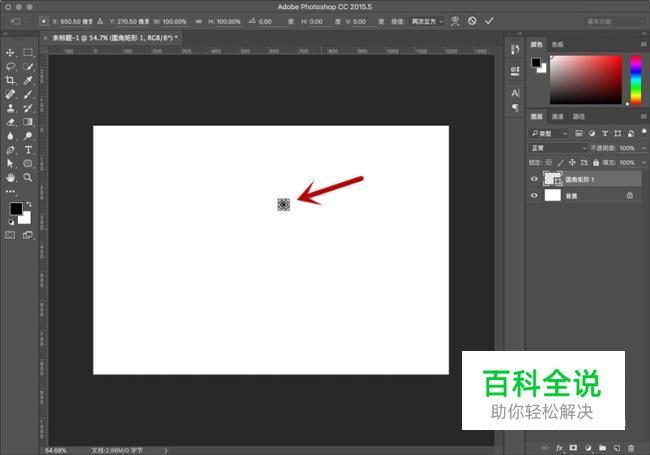Image resolution: width=650 pixels, height=455 pixels.
Task: Toggle filter for pixel layers
Action: tap(579, 133)
